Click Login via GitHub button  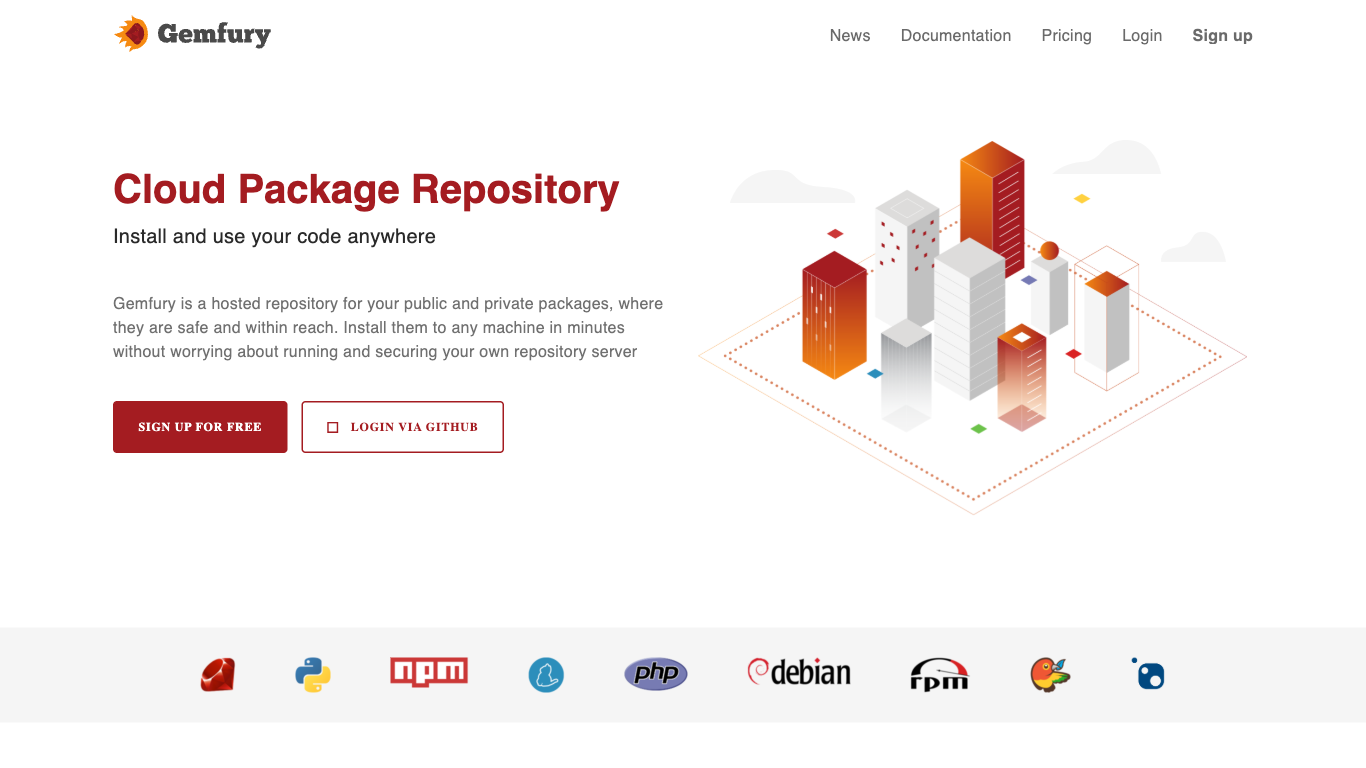pyautogui.click(x=402, y=427)
